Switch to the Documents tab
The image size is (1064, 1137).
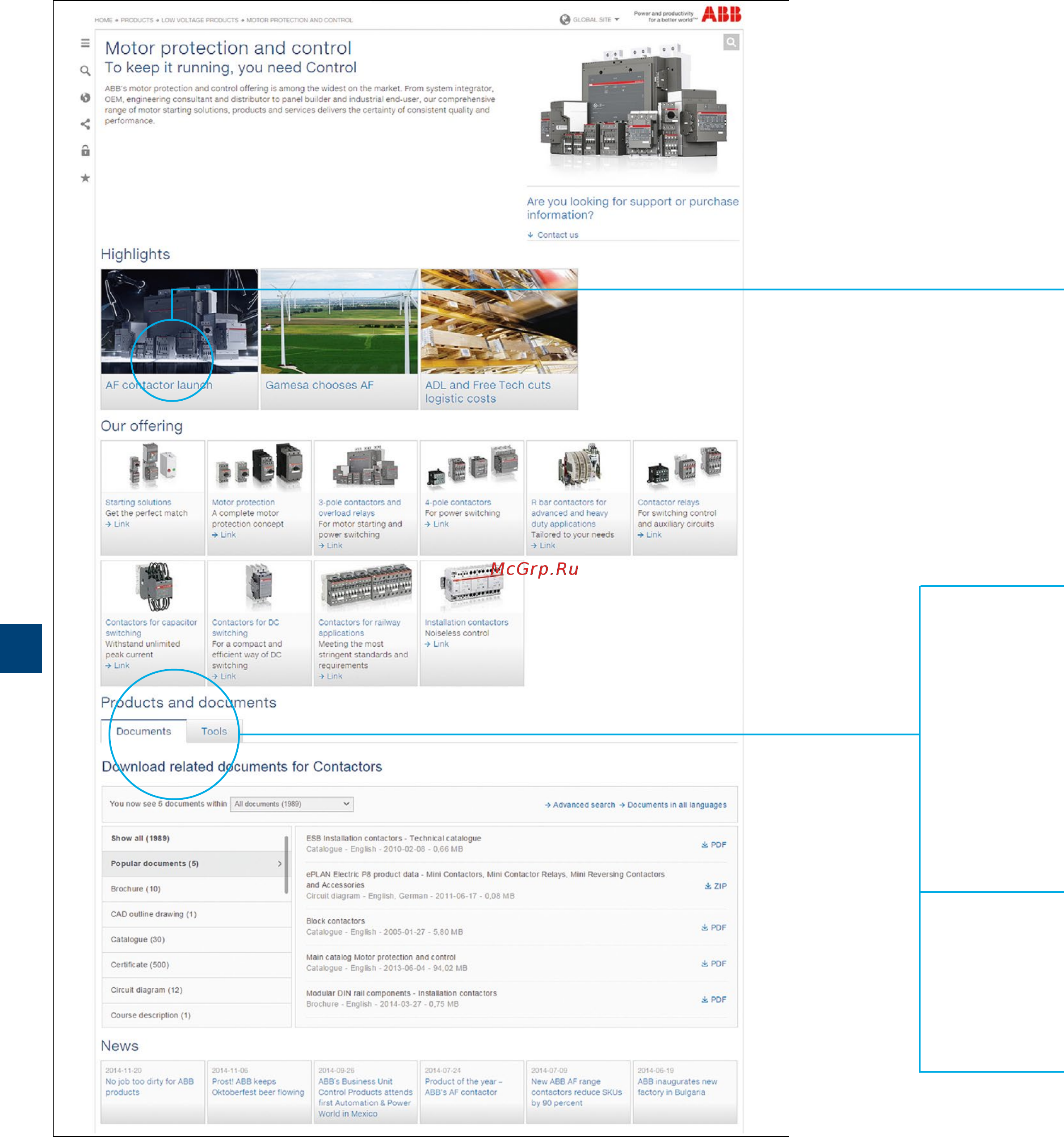pos(143,731)
